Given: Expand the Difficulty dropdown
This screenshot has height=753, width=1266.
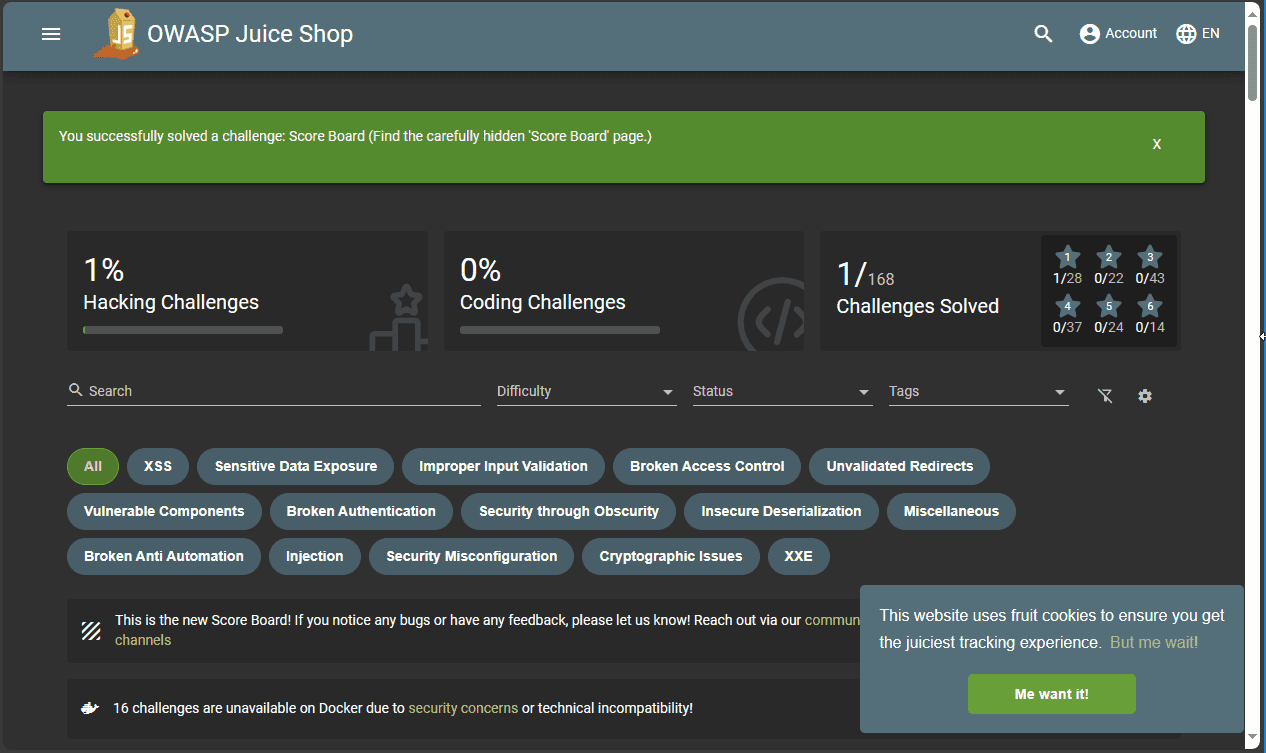Looking at the screenshot, I should [x=586, y=392].
